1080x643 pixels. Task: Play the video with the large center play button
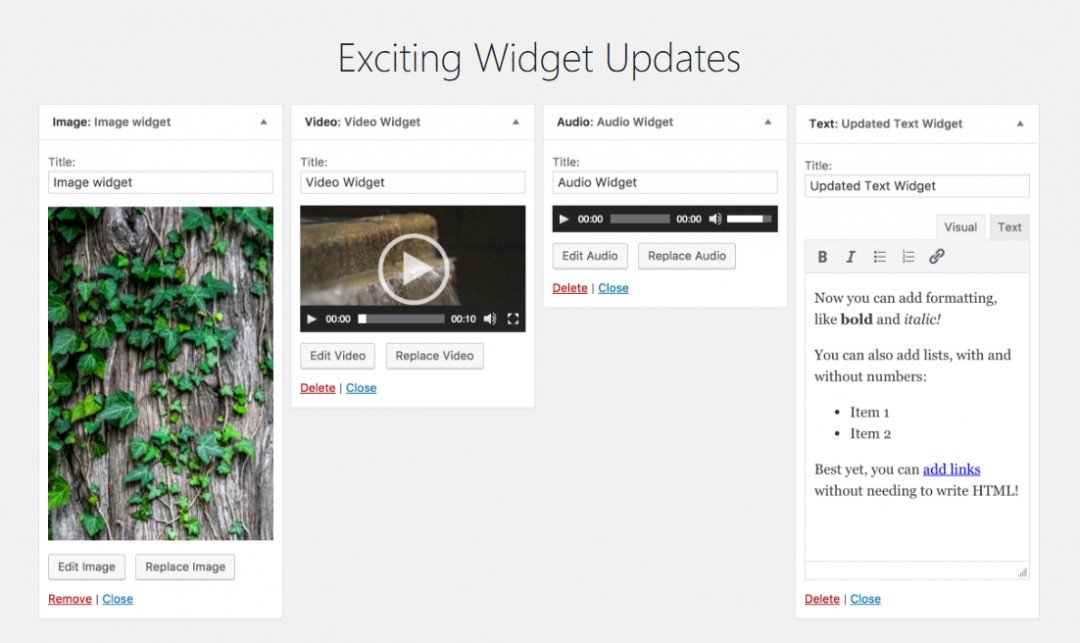click(x=413, y=268)
